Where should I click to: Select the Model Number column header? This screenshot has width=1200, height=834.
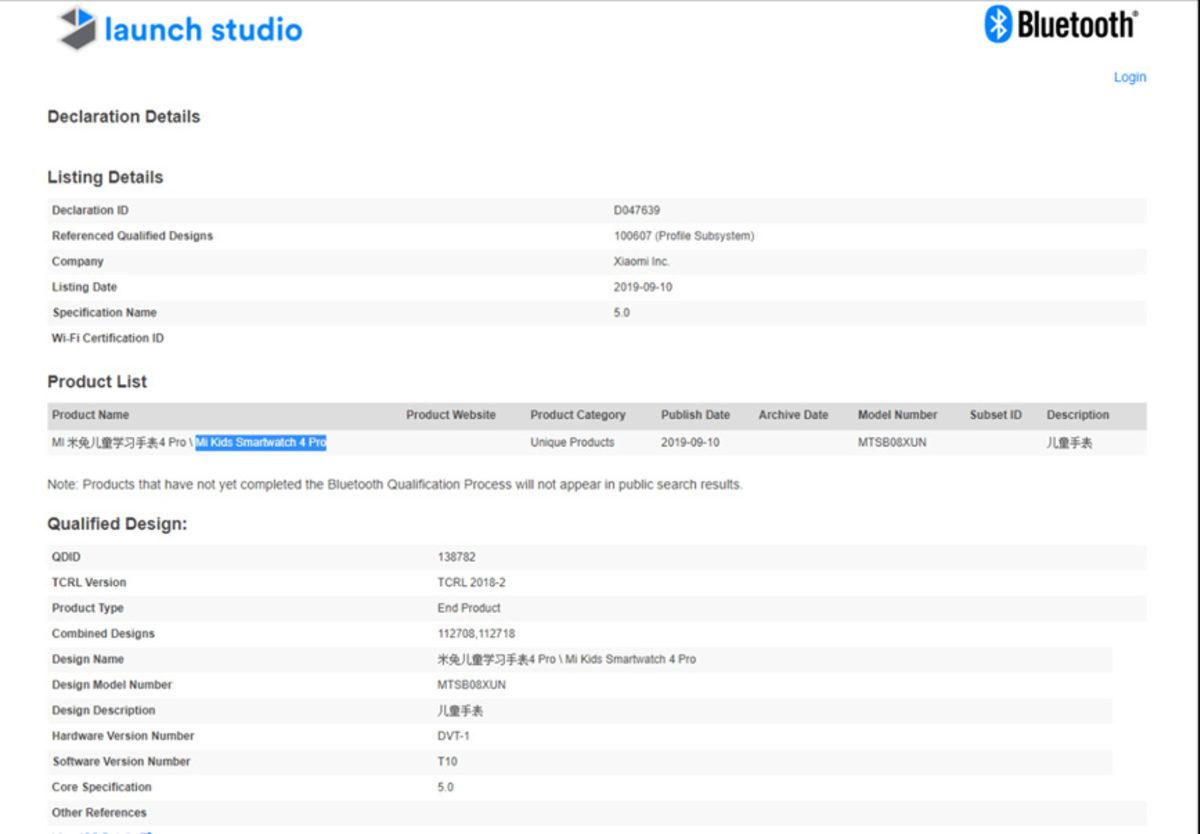point(897,415)
